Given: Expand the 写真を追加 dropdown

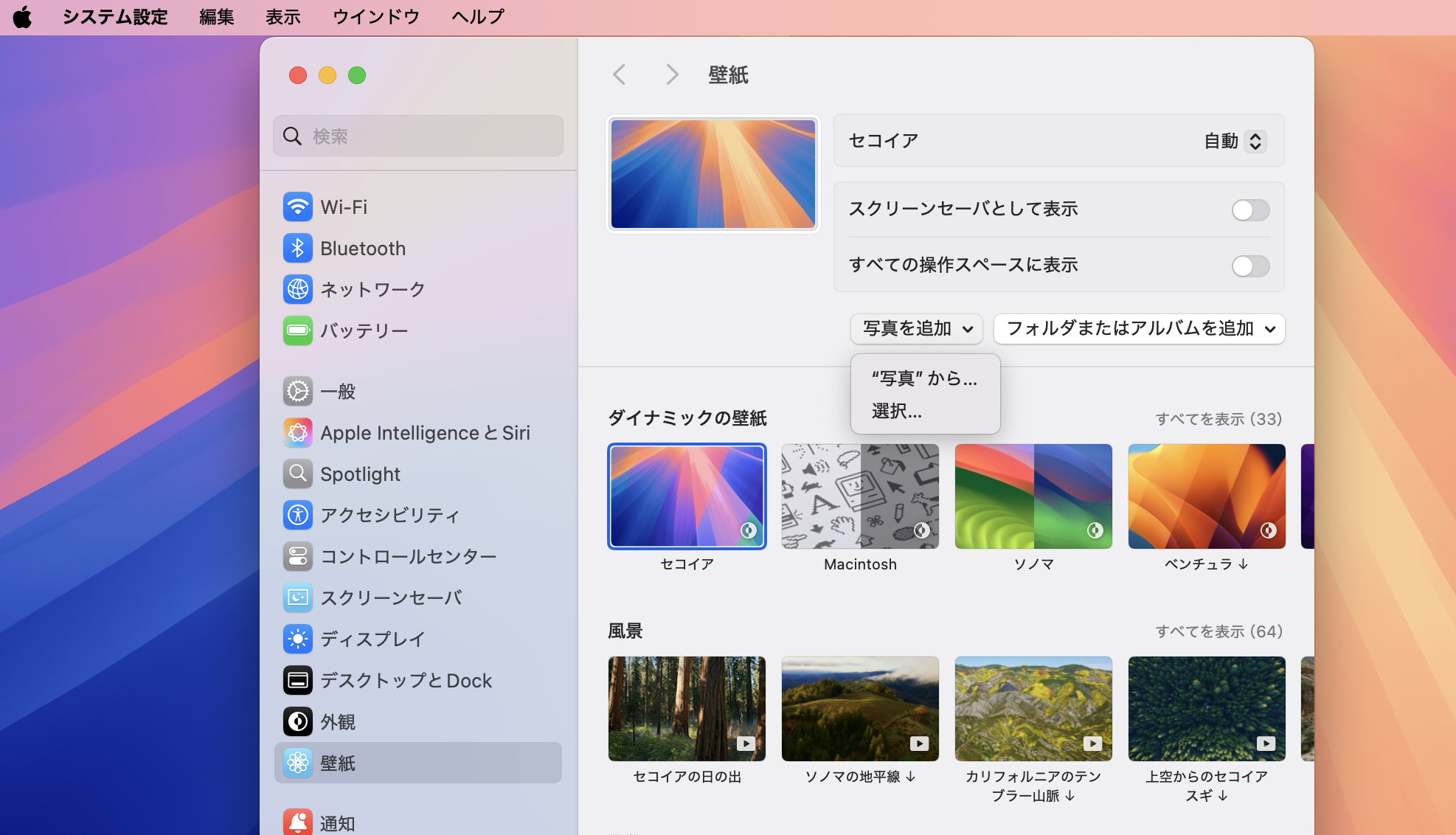Looking at the screenshot, I should click(916, 330).
